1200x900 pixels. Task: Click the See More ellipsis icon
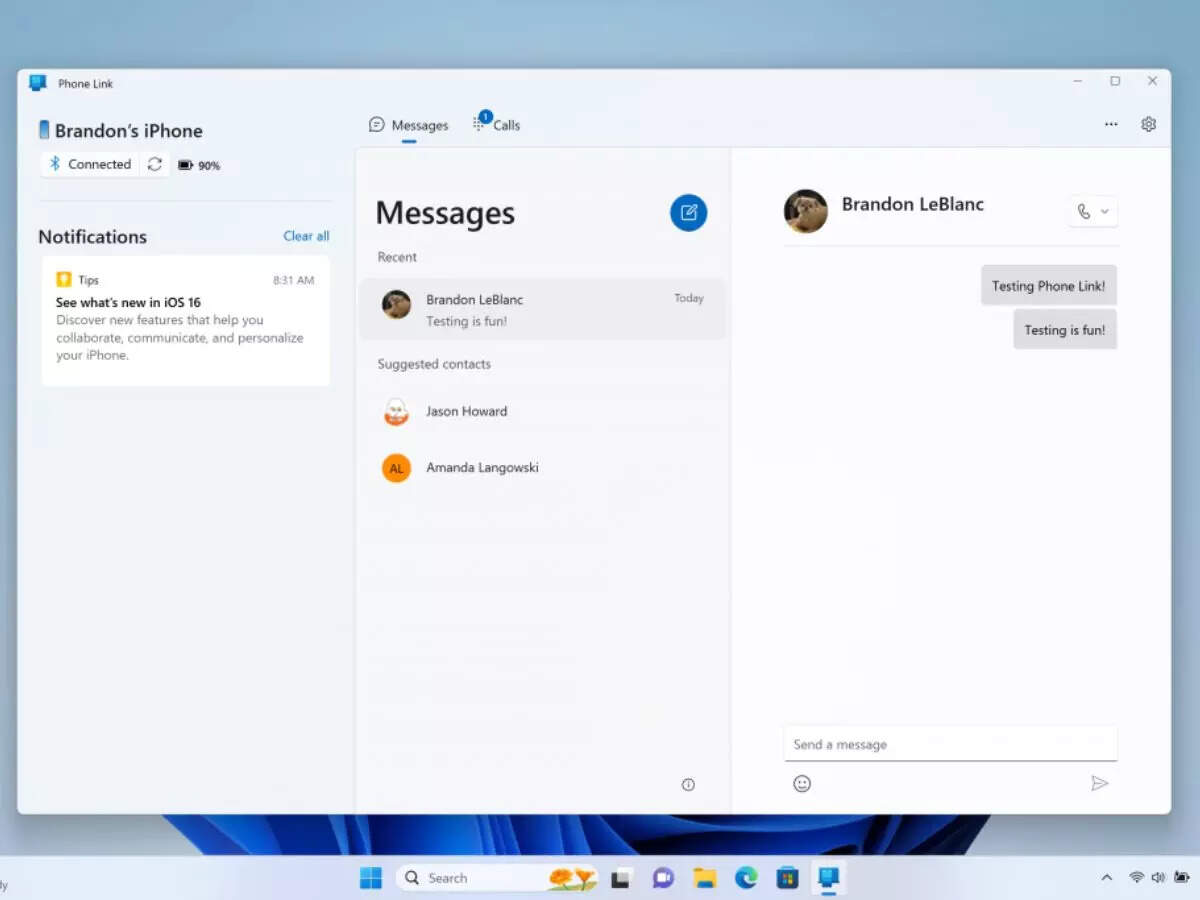(1111, 123)
